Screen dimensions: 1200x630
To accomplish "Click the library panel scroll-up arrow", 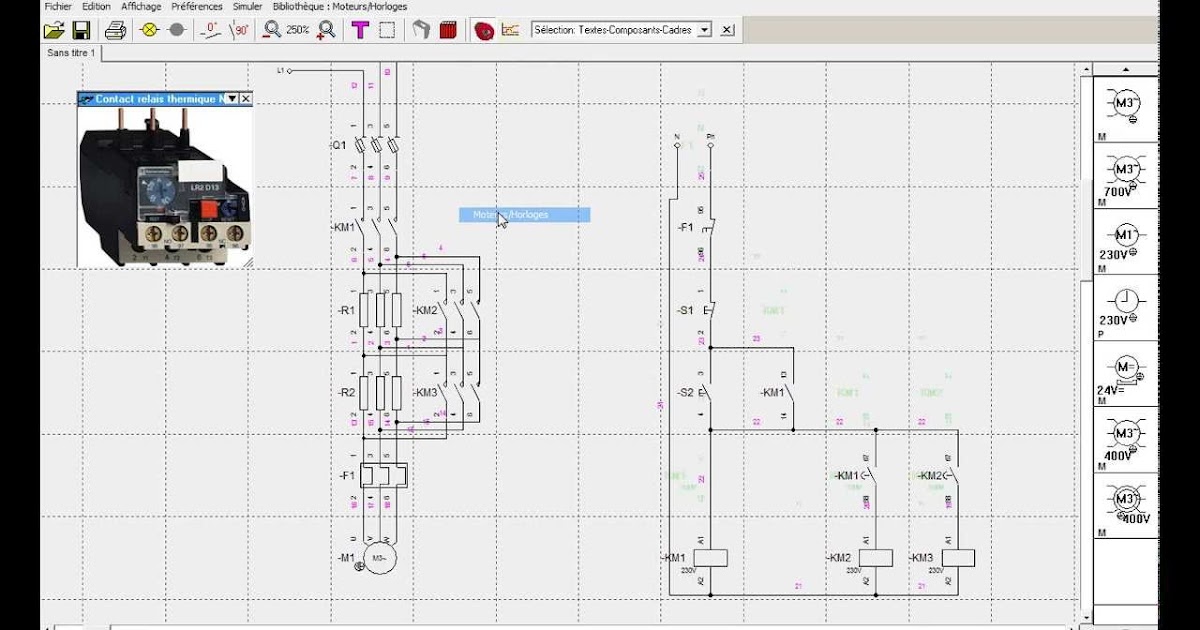I will pos(1126,70).
